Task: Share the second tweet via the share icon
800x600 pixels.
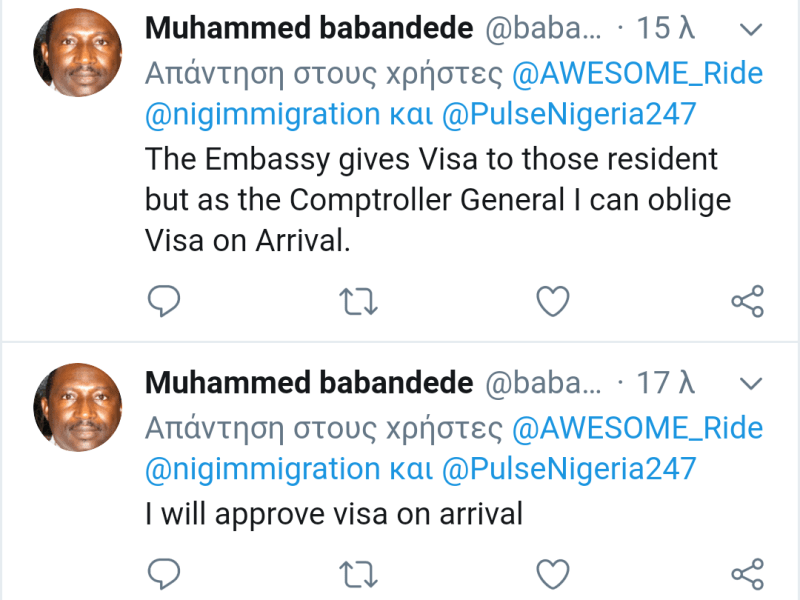Action: pyautogui.click(x=744, y=571)
